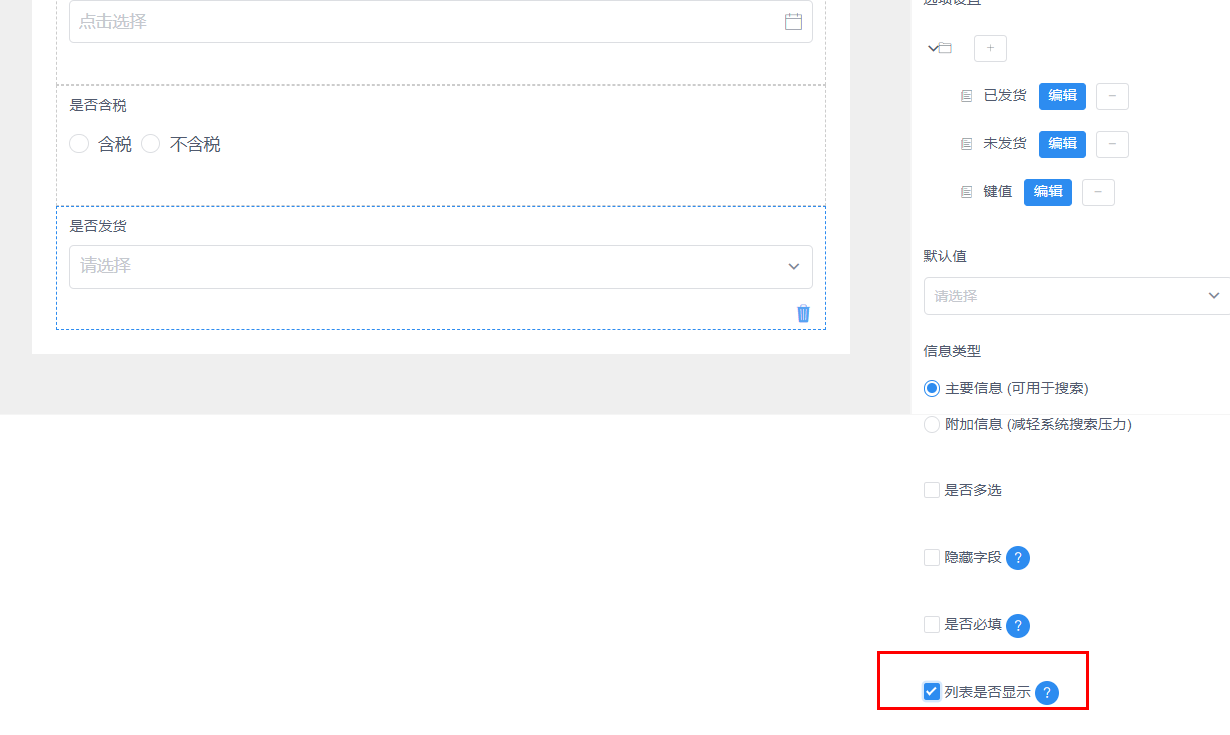Choose 附加信息 as the information type
The image size is (1230, 735).
pos(932,425)
